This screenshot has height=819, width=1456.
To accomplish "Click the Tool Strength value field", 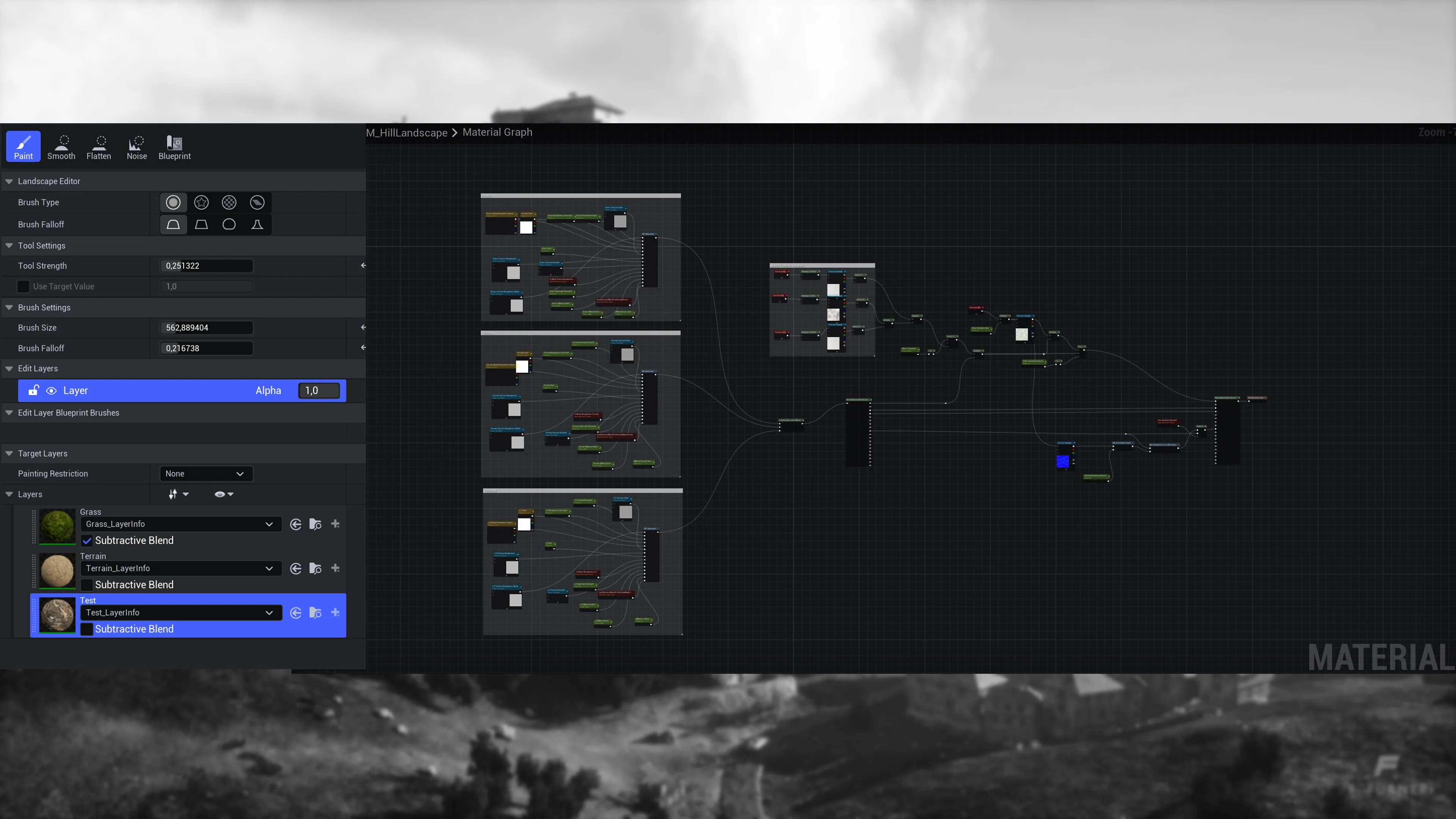I will [207, 266].
